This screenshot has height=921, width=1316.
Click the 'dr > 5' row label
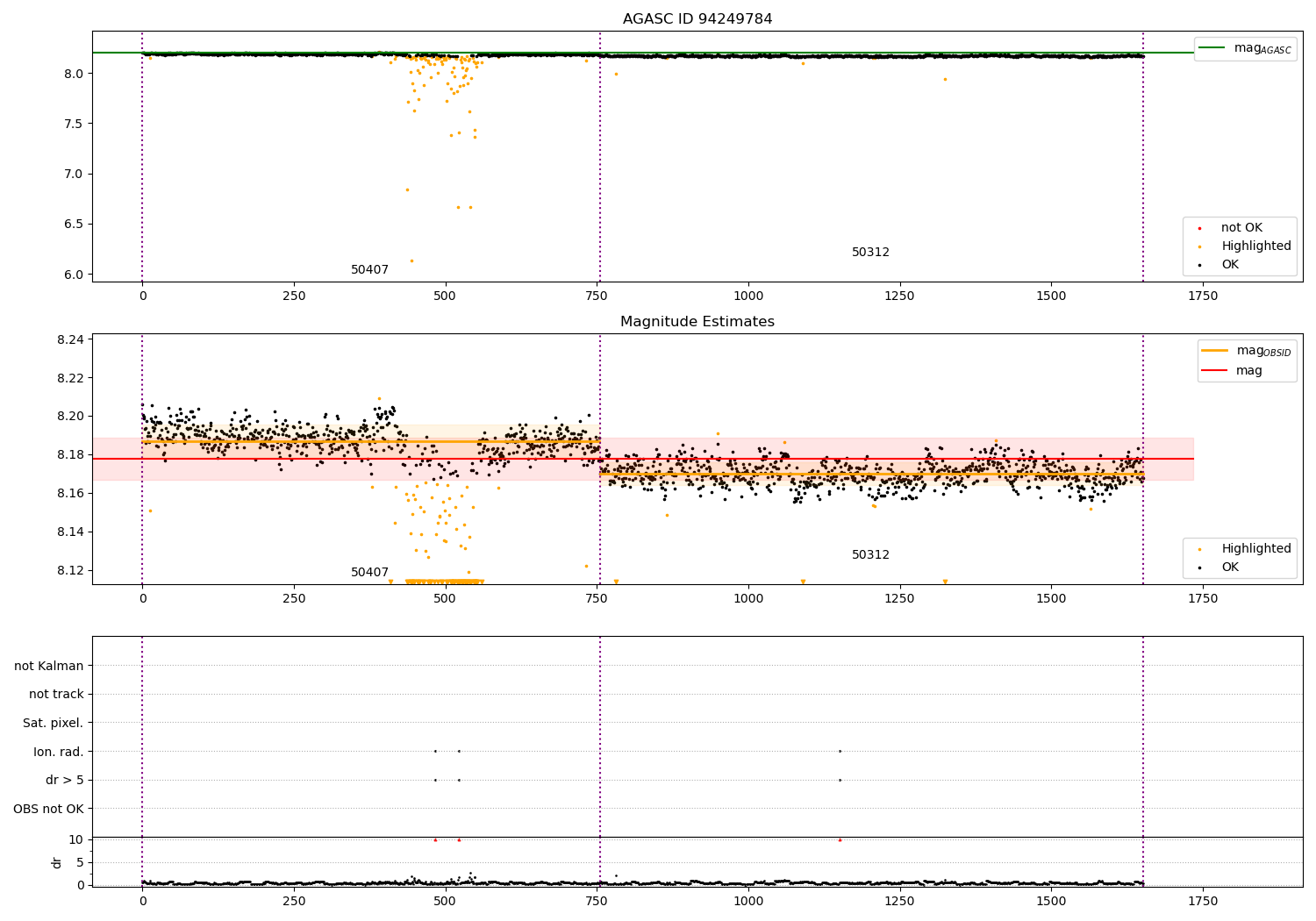(64, 781)
